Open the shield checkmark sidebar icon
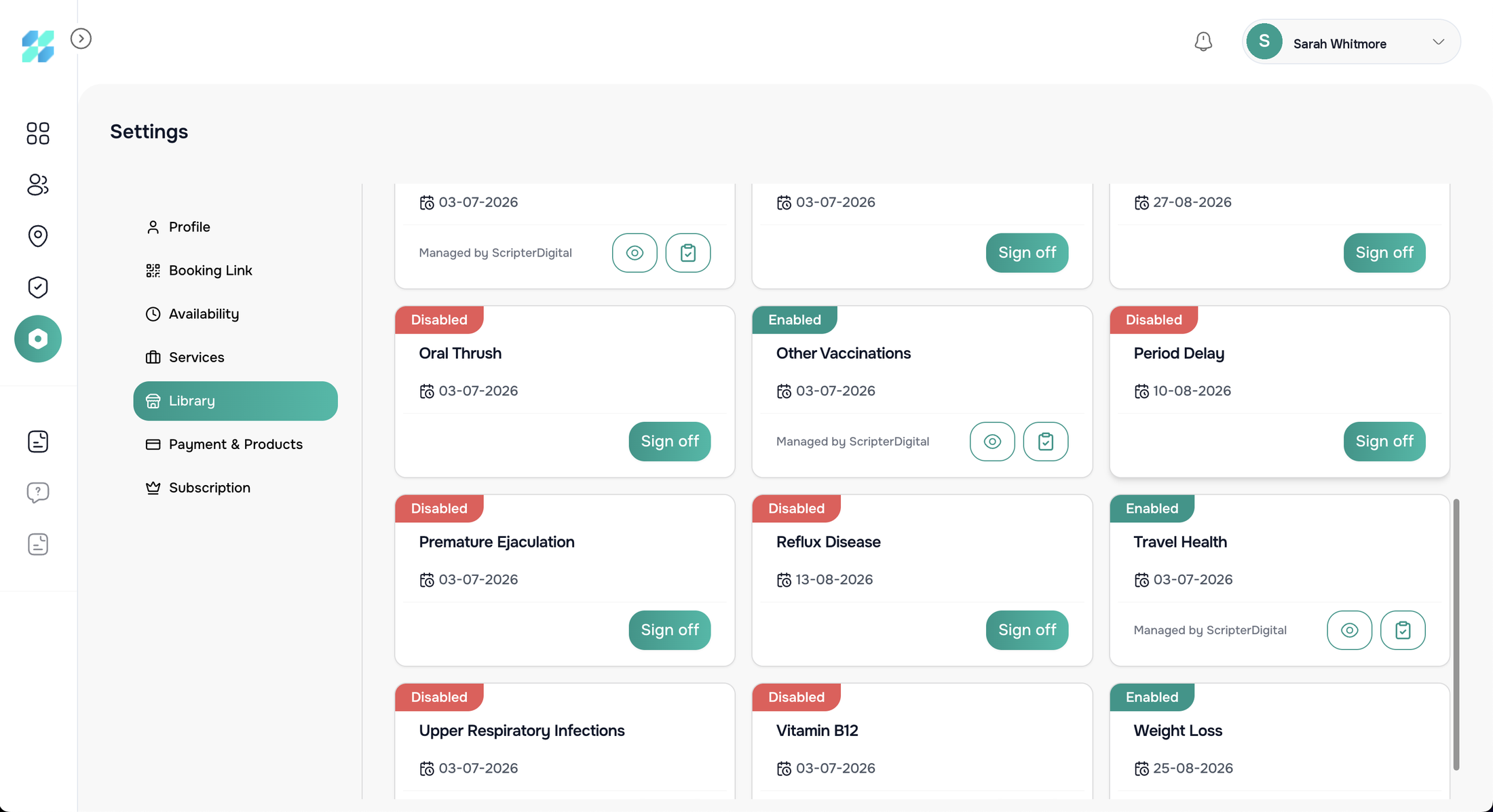The height and width of the screenshot is (812, 1493). coord(38,287)
